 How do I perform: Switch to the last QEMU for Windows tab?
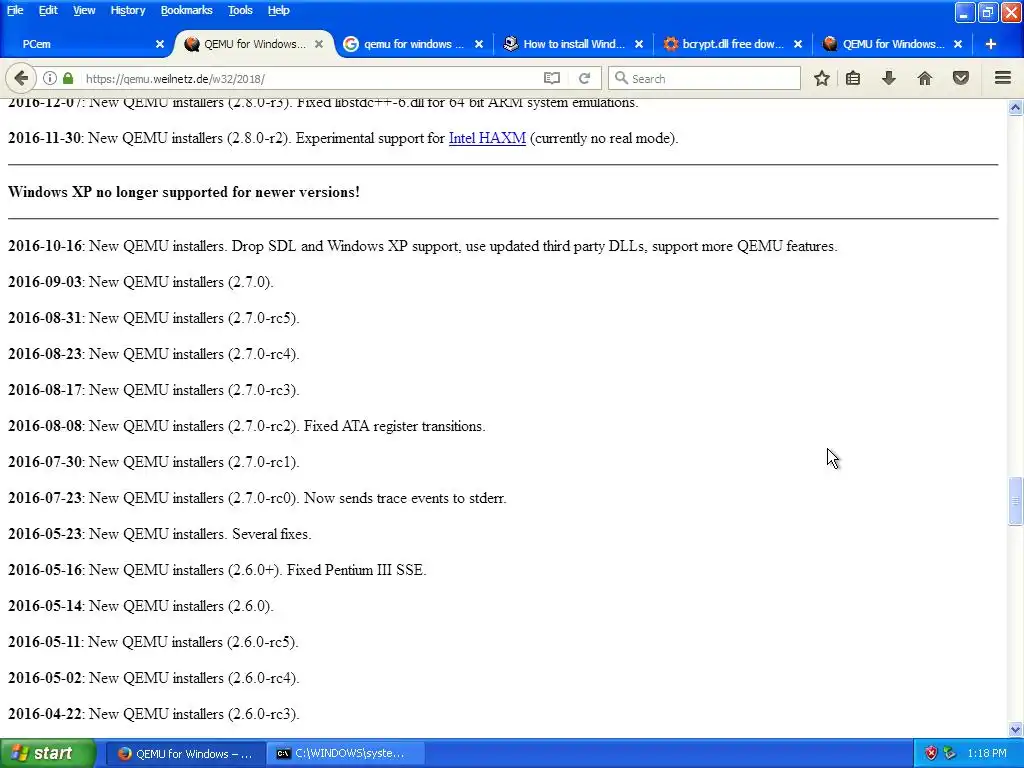tap(891, 44)
